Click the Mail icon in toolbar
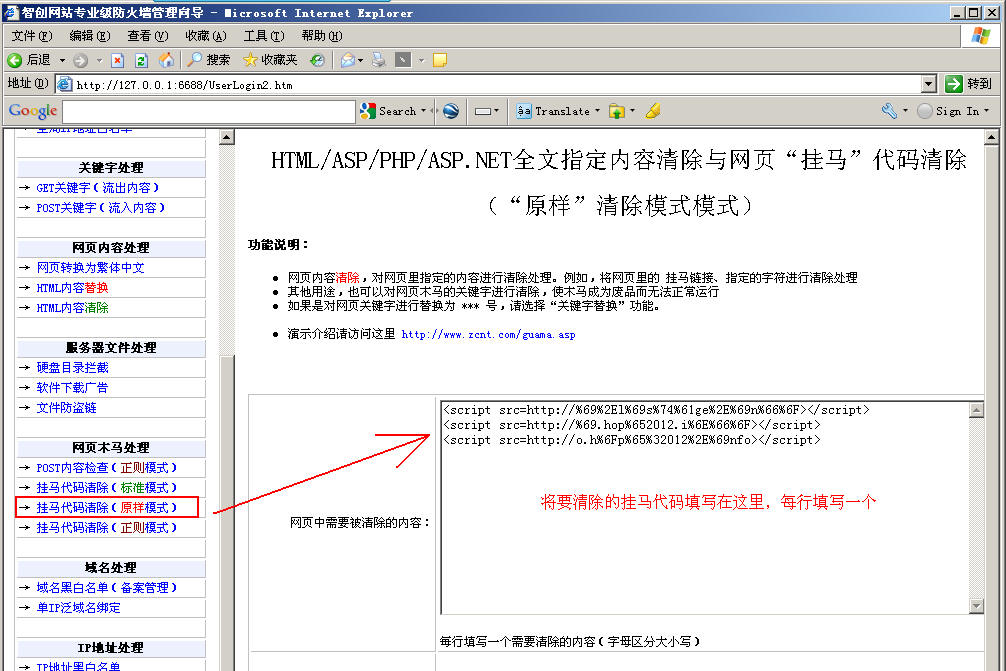This screenshot has width=1006, height=671. [x=347, y=60]
